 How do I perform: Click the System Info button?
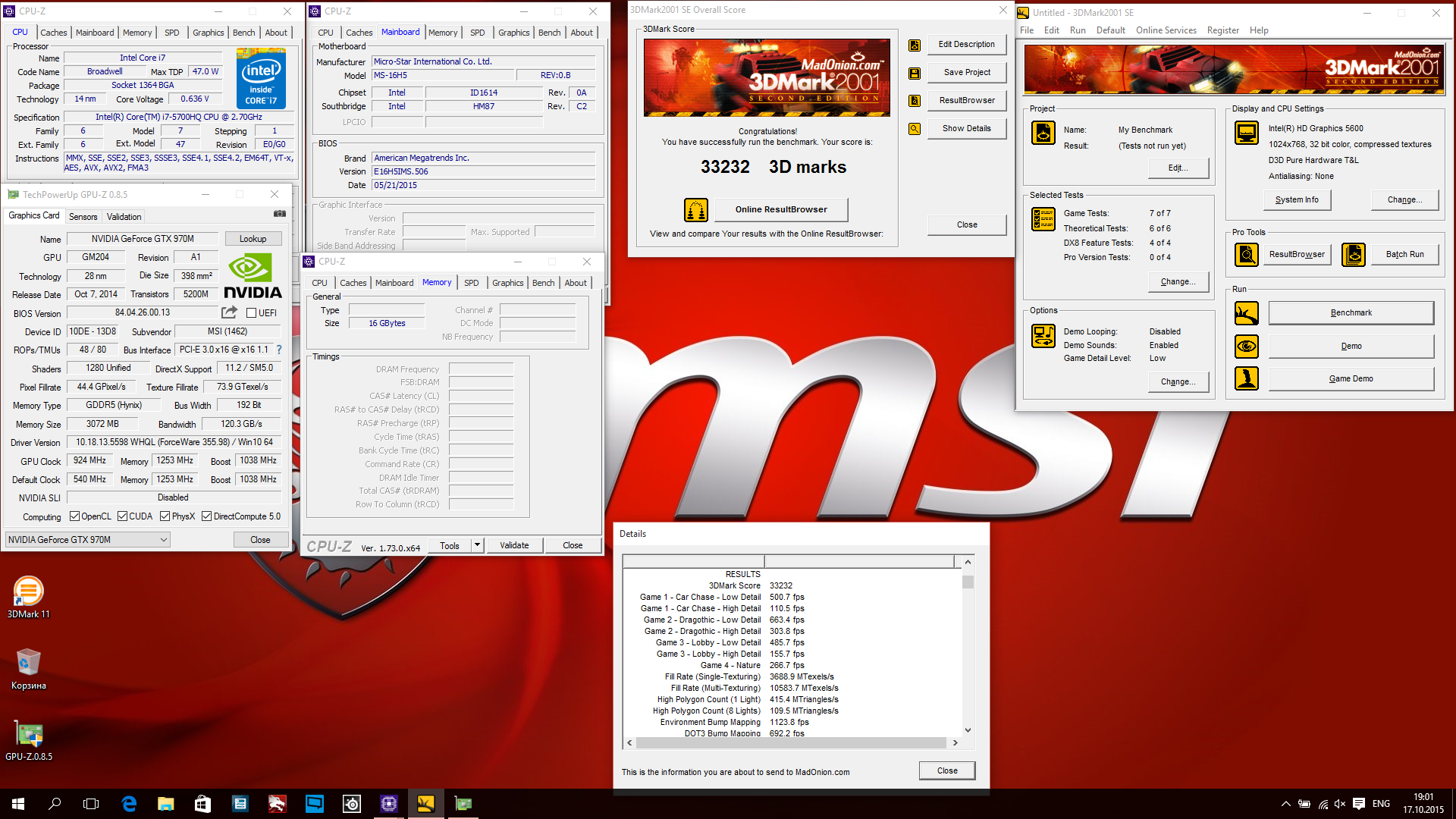tap(1297, 200)
